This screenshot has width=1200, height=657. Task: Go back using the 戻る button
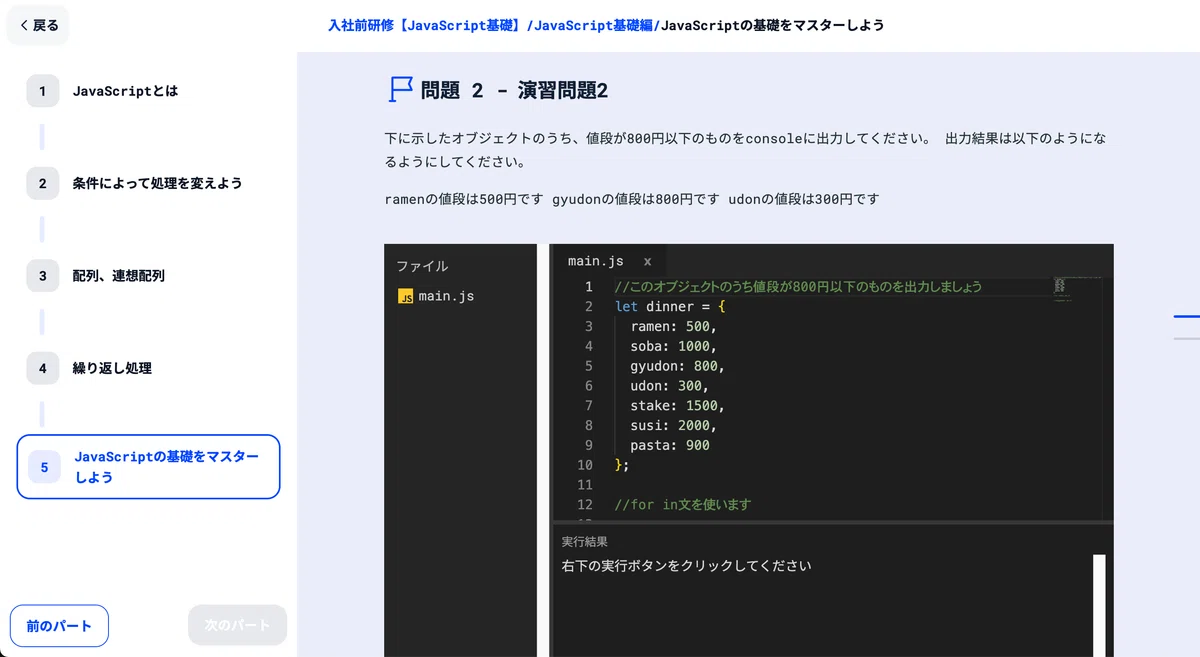click(39, 25)
